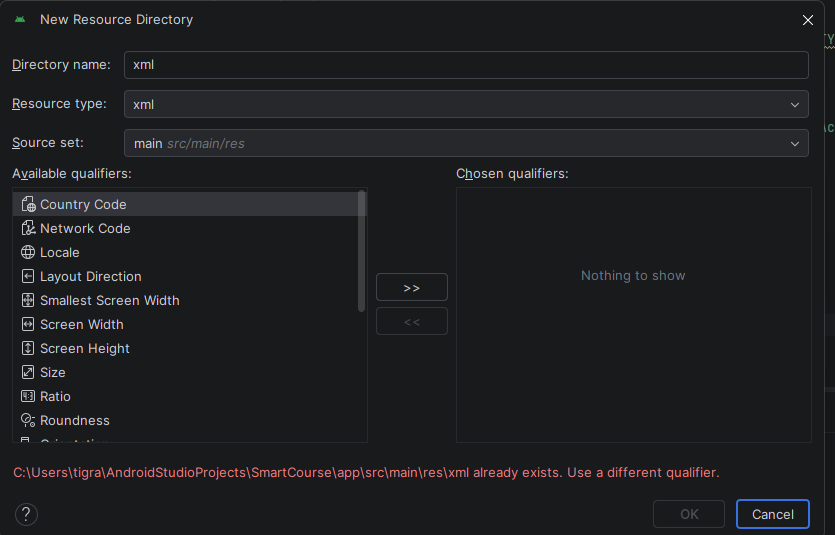Click the OK button

[x=689, y=514]
